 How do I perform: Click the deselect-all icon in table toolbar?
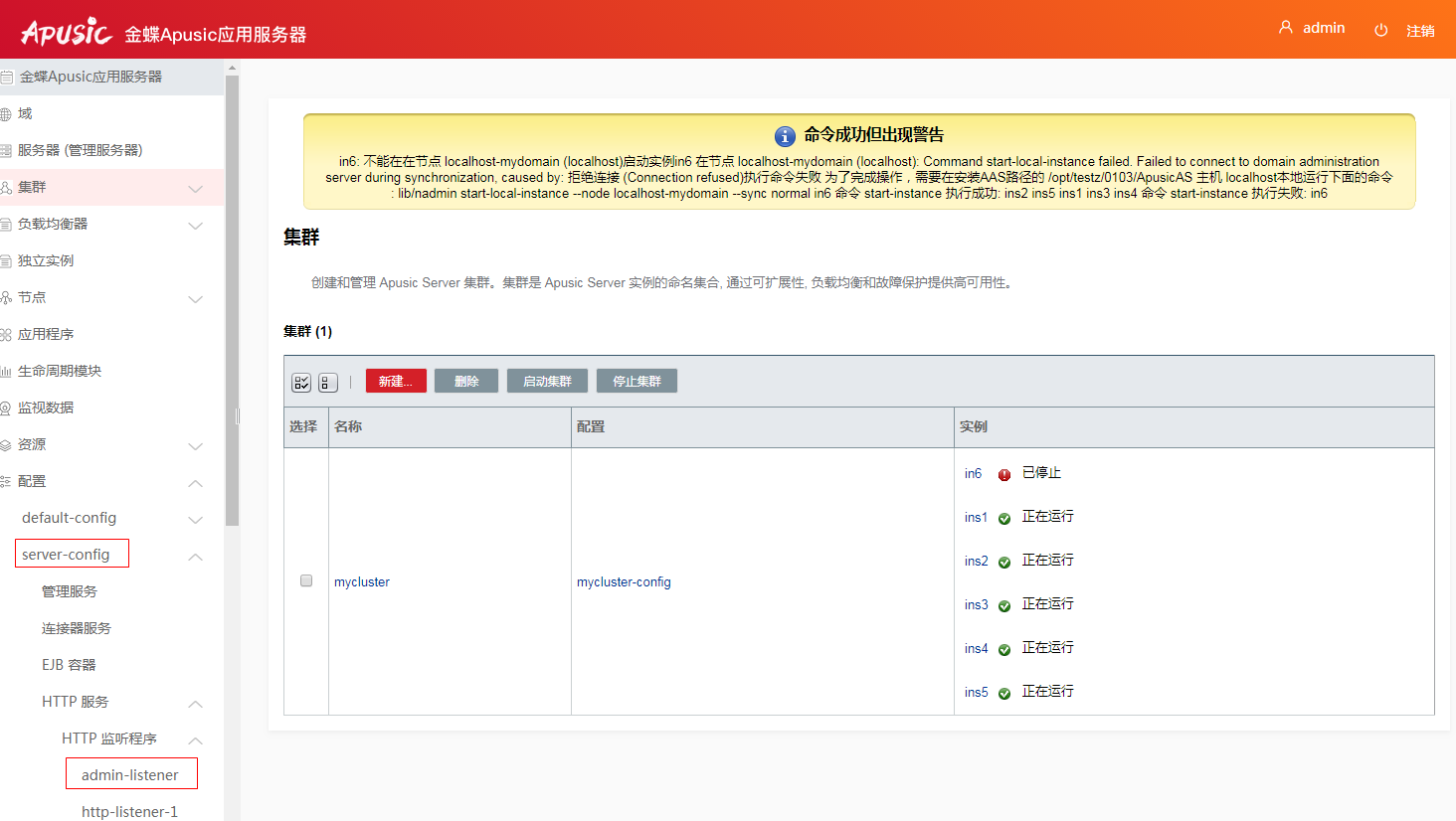click(328, 383)
